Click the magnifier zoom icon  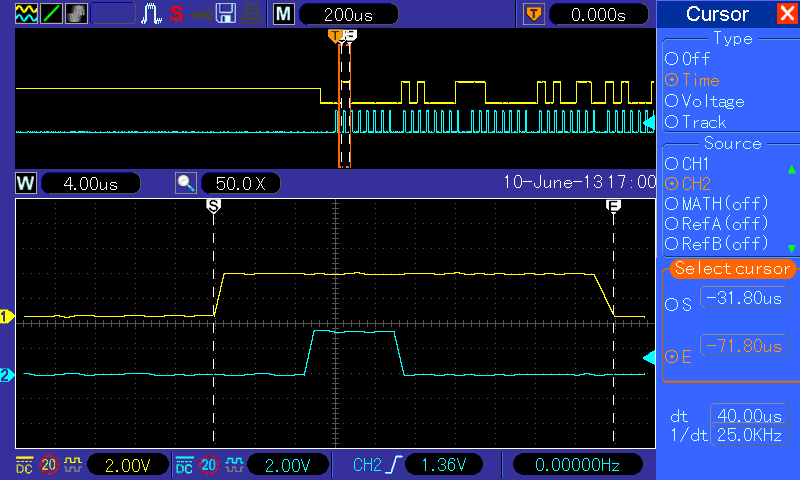coord(186,183)
